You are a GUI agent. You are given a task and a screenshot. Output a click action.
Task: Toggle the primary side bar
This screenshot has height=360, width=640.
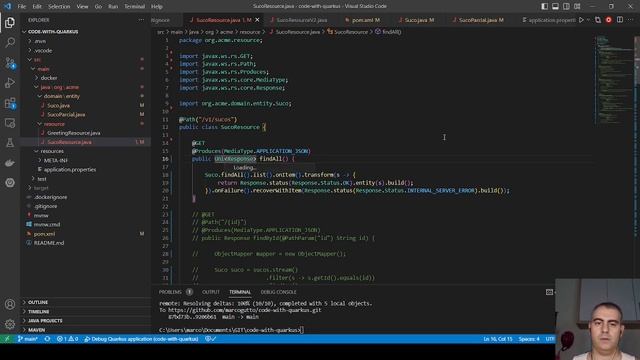click(x=544, y=6)
